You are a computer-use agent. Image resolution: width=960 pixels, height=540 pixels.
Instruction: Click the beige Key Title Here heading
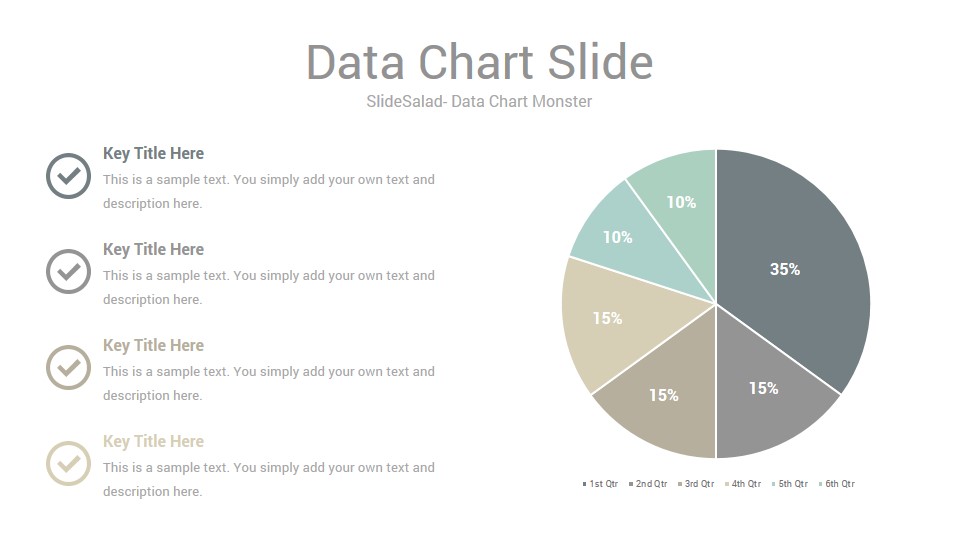[153, 441]
